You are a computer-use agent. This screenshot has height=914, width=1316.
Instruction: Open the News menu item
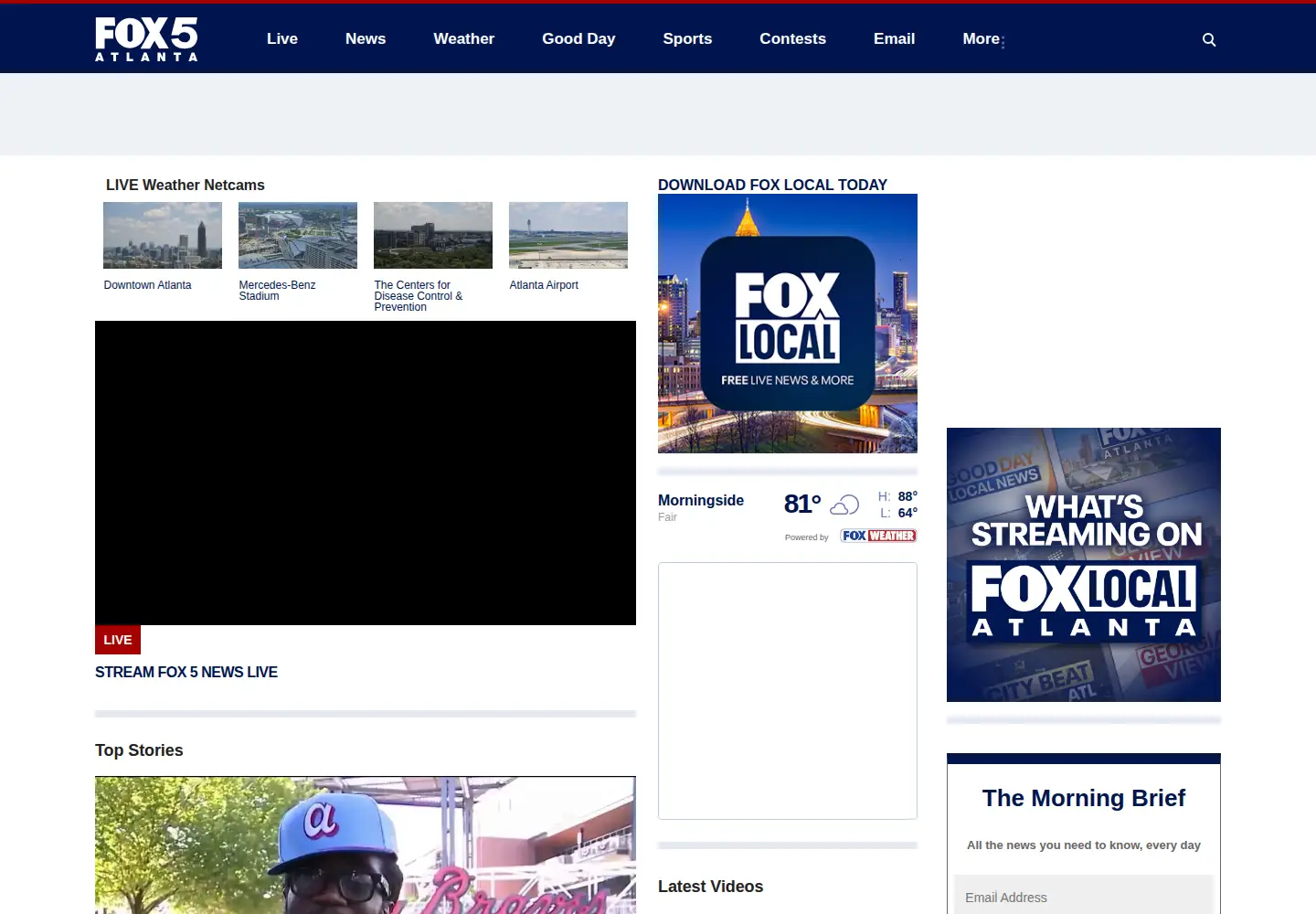click(366, 38)
